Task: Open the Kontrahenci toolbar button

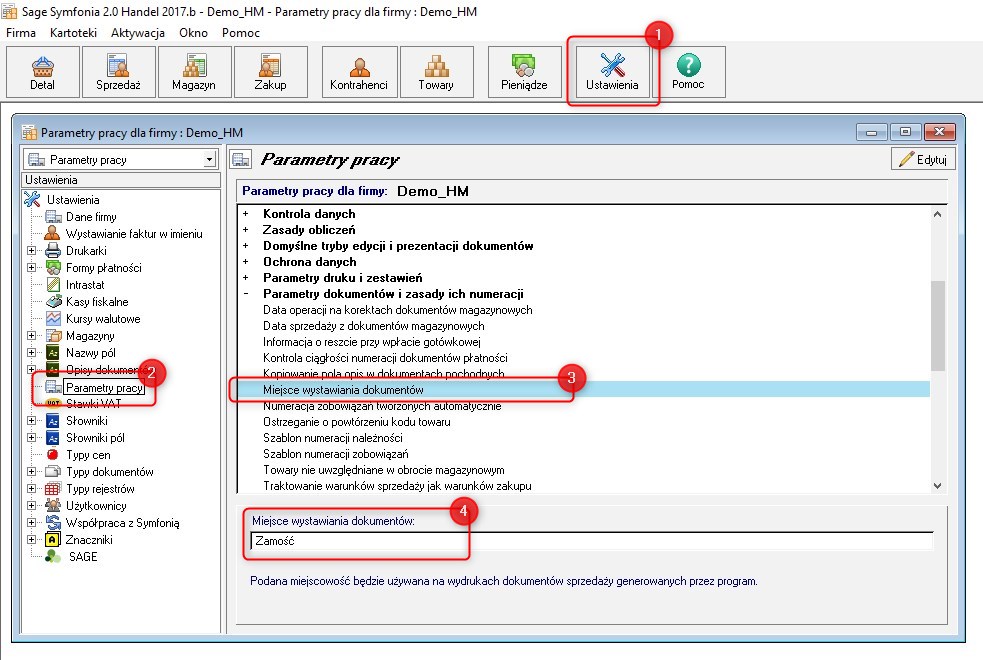Action: [359, 72]
